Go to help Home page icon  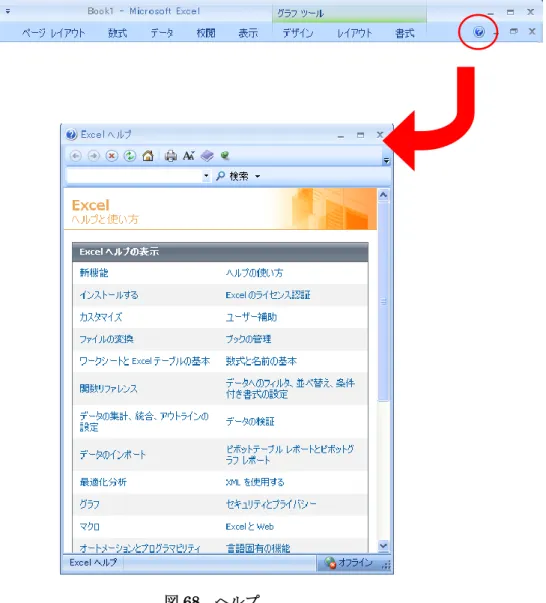[148, 156]
